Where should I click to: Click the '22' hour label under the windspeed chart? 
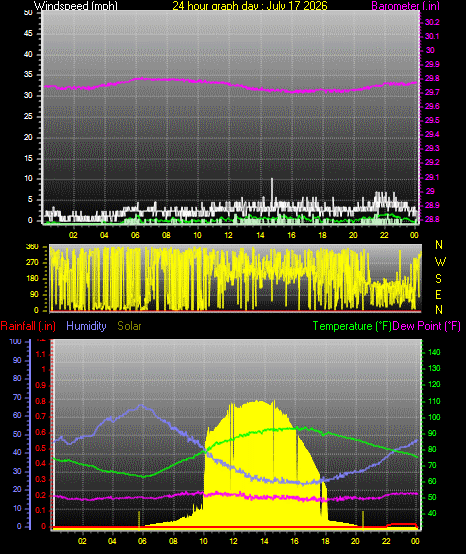pyautogui.click(x=384, y=235)
